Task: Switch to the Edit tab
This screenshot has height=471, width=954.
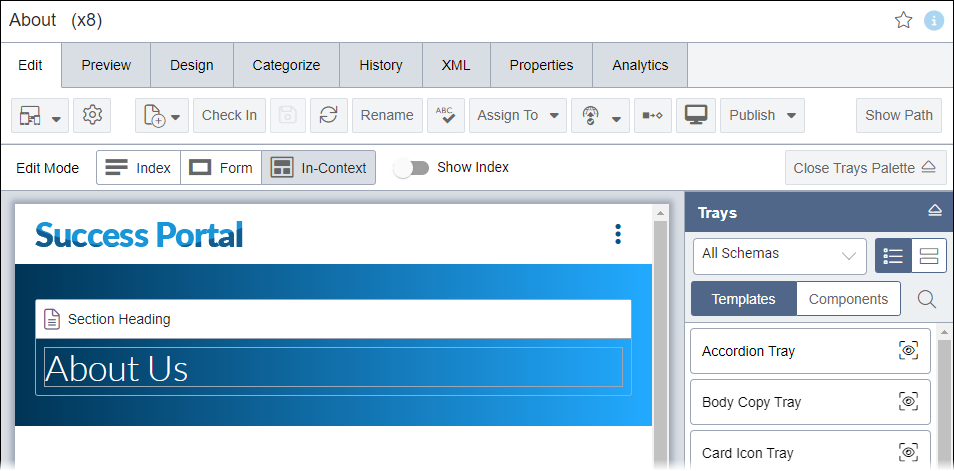Action: (30, 65)
